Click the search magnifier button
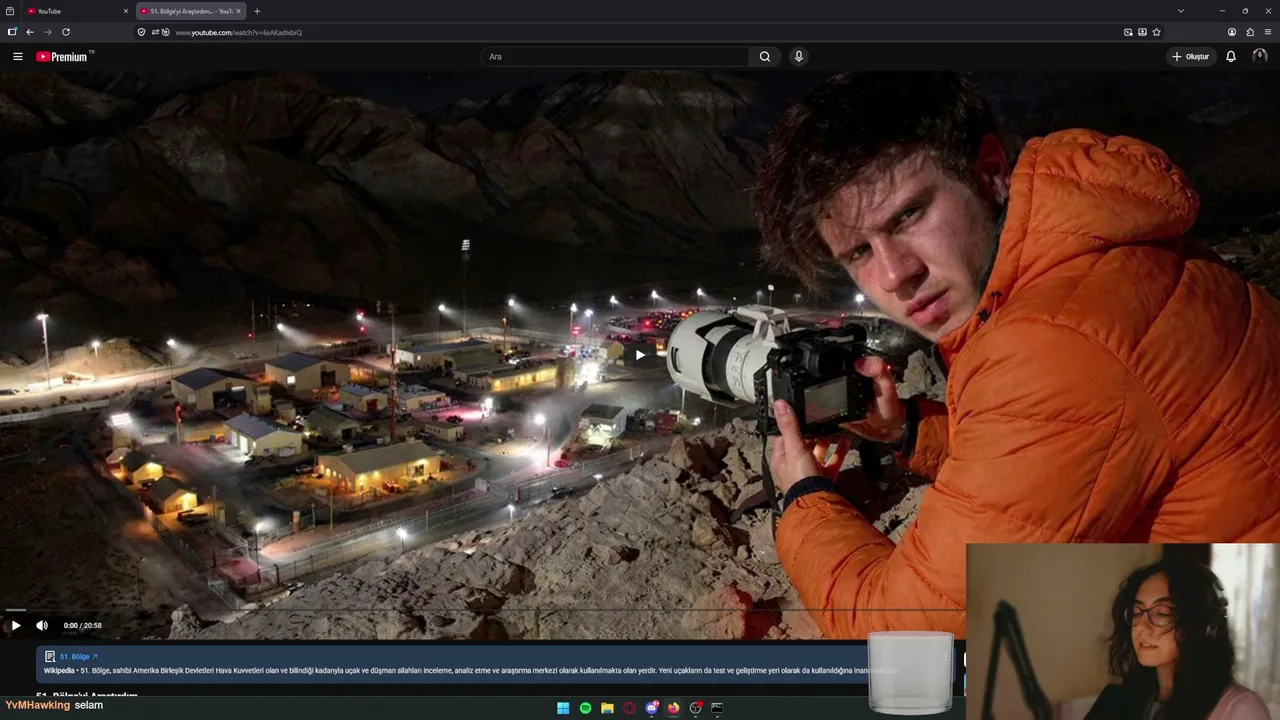Image resolution: width=1280 pixels, height=720 pixels. pyautogui.click(x=765, y=57)
